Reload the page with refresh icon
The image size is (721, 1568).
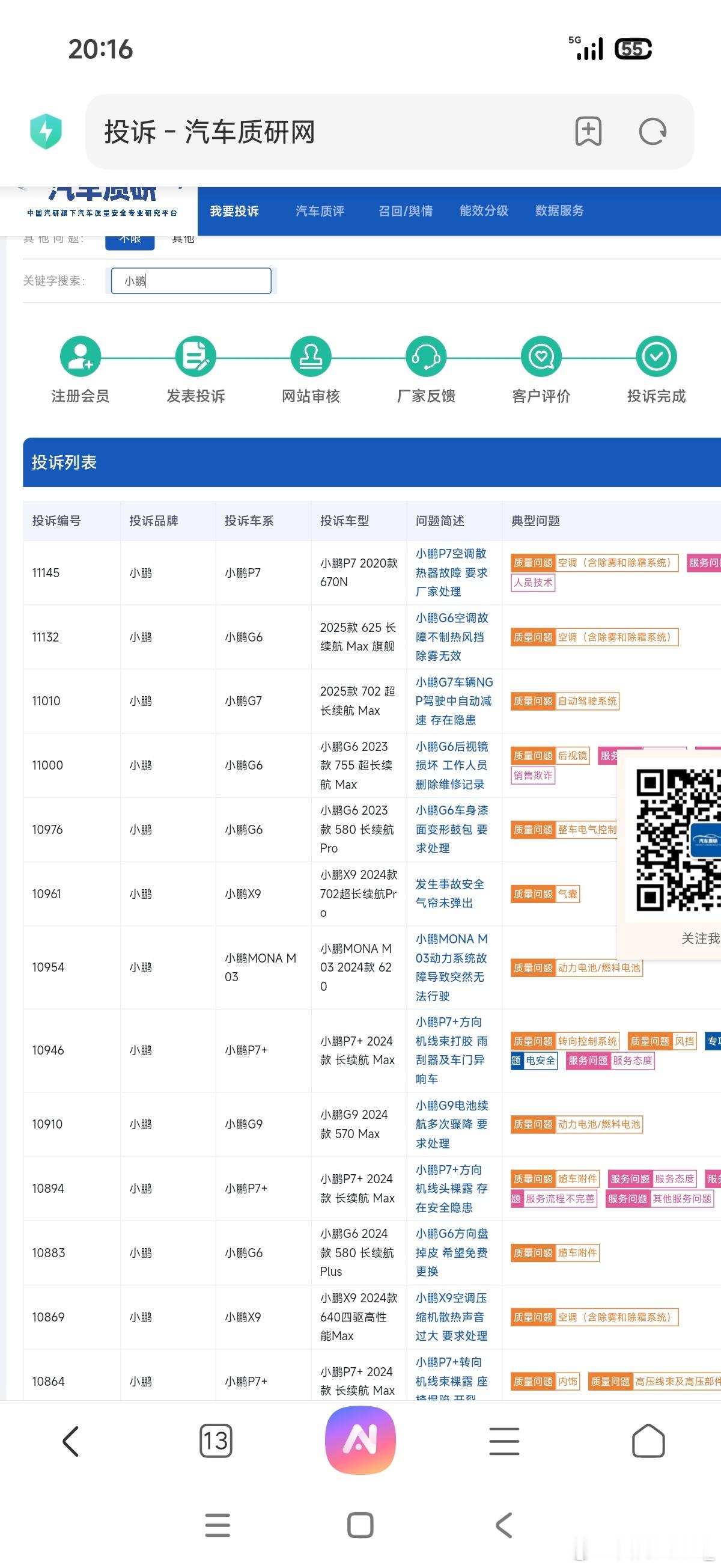[x=653, y=132]
